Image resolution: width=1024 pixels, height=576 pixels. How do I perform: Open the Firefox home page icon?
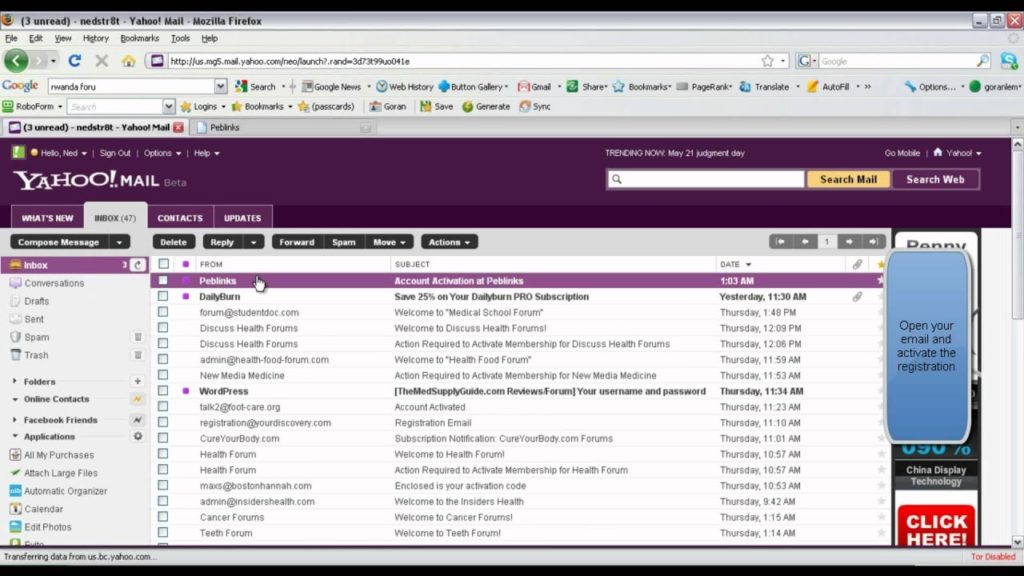pos(129,61)
